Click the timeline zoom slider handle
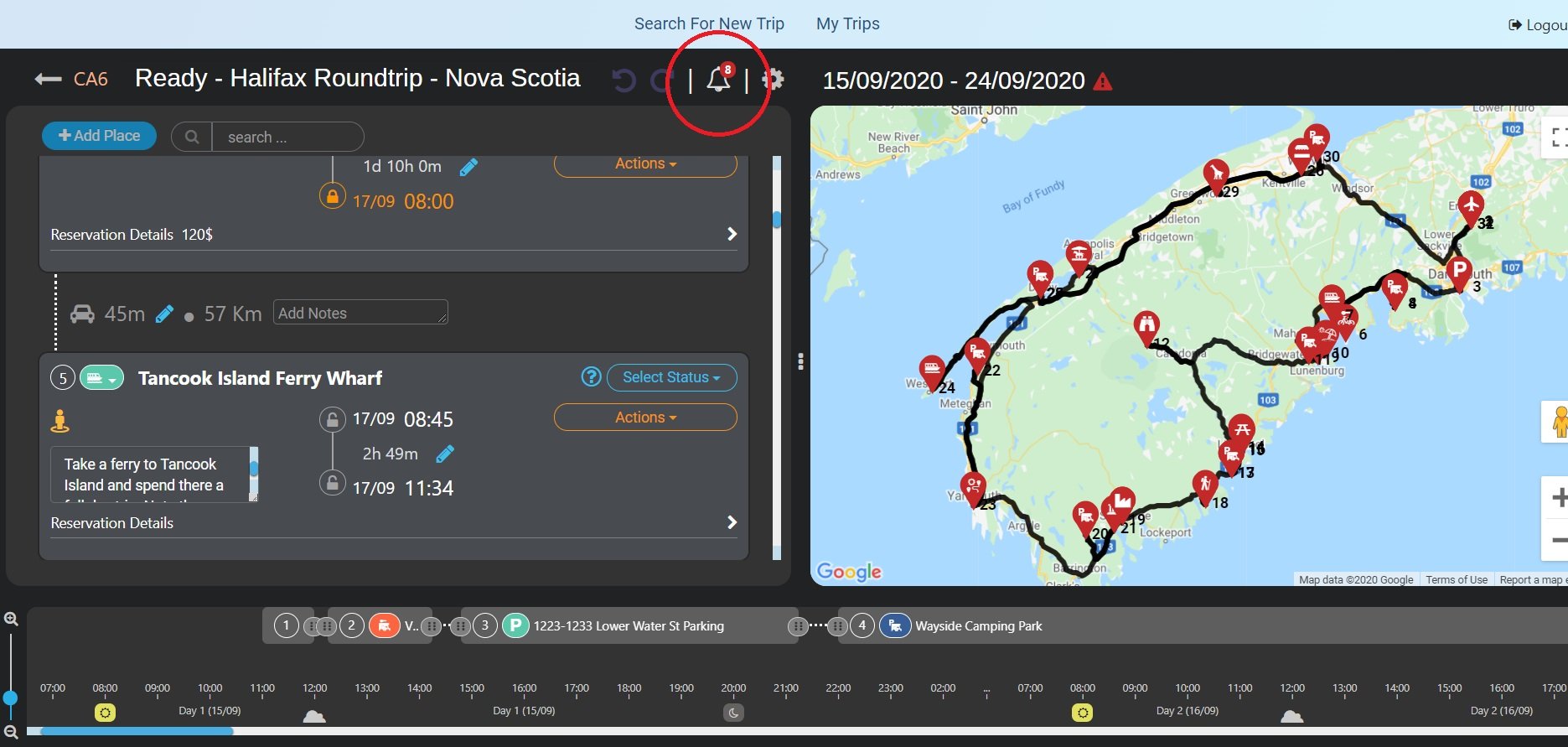The image size is (1568, 747). pos(10,698)
